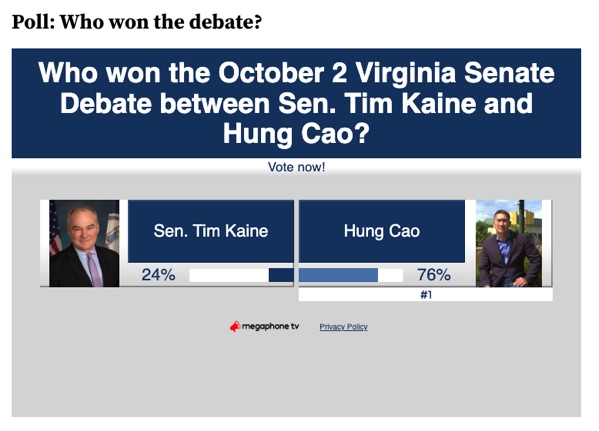Click the 'Poll: Who won the debate?' heading
This screenshot has height=431, width=599.
(137, 22)
